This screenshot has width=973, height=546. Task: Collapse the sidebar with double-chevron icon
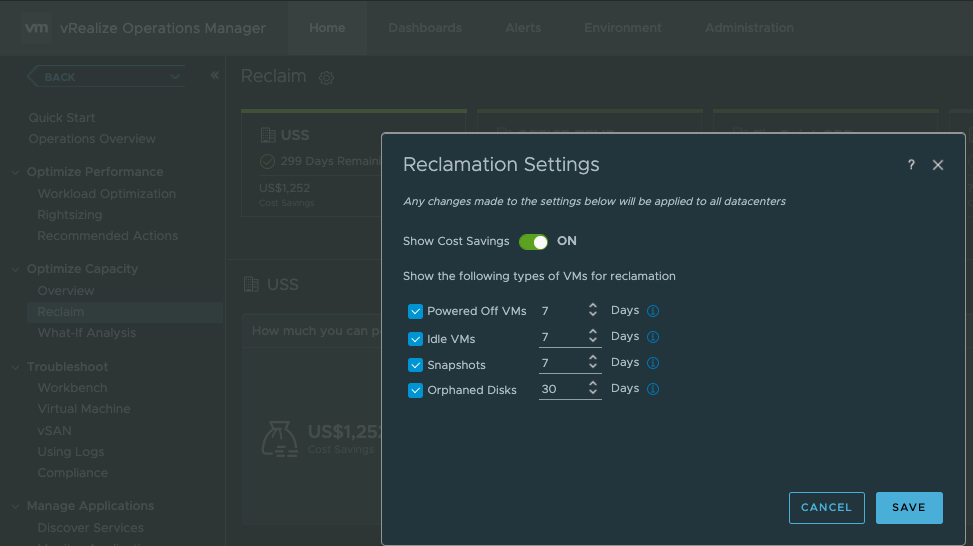point(215,76)
